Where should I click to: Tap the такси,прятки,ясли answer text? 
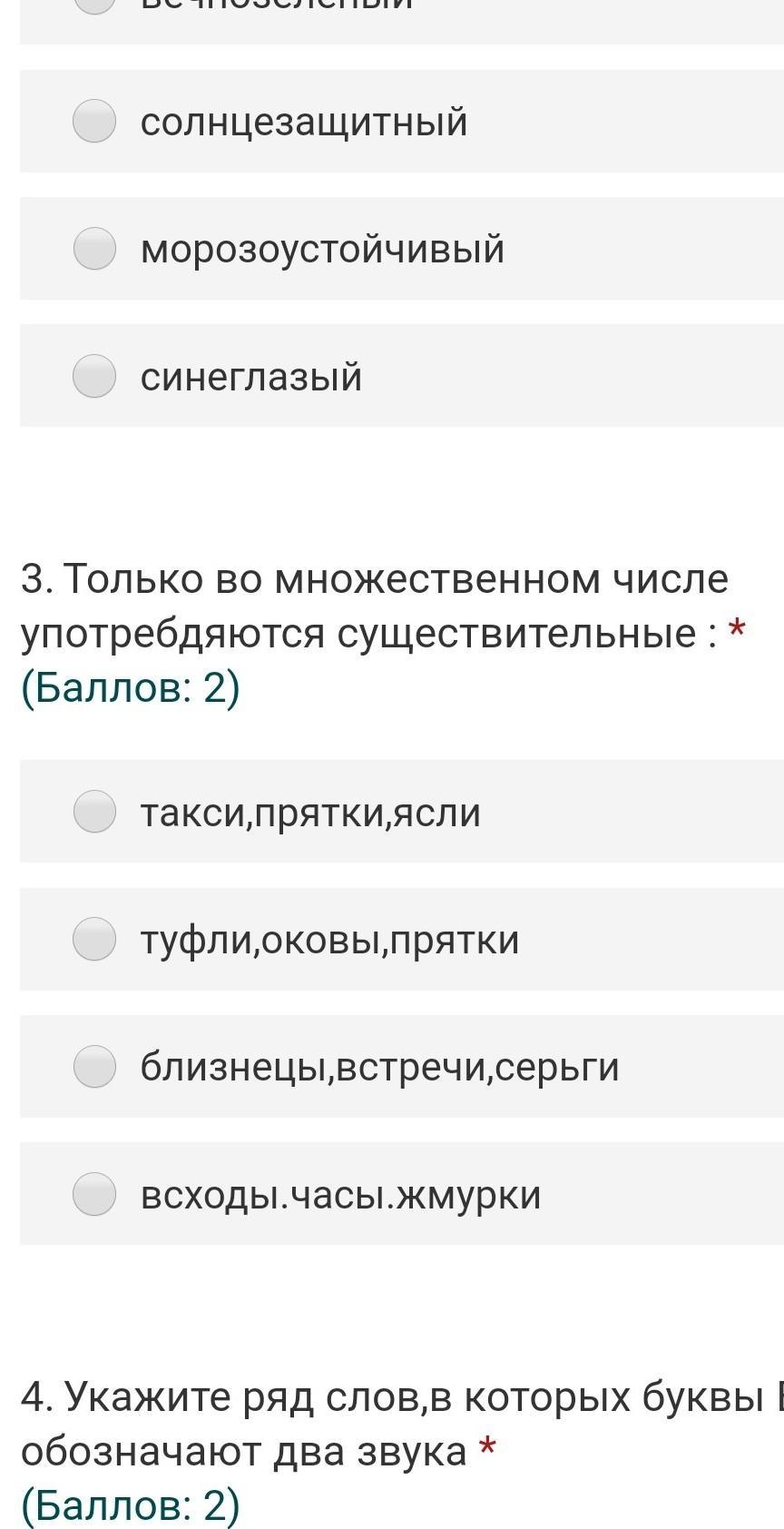click(310, 813)
